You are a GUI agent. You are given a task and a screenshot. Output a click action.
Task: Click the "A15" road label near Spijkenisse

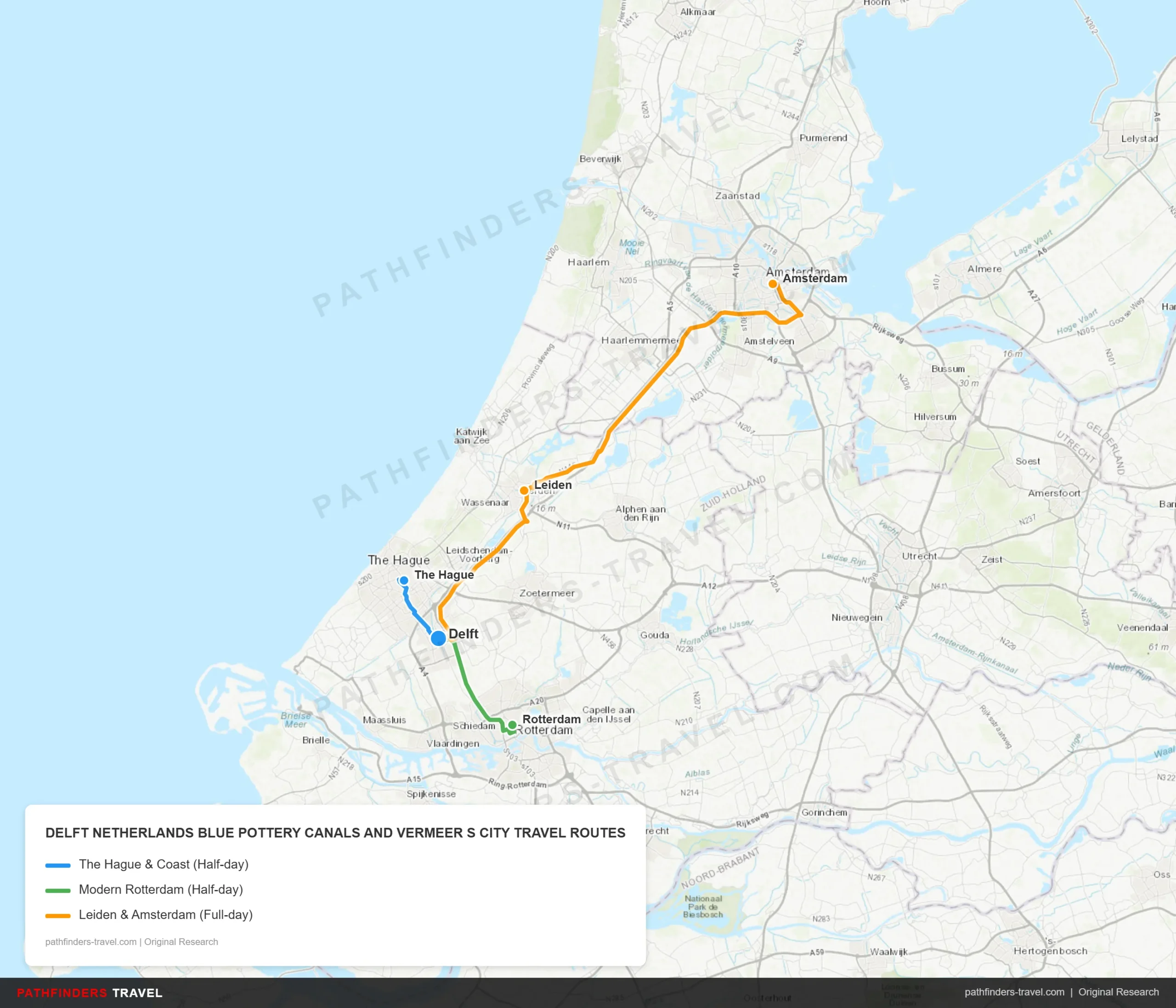(x=414, y=779)
